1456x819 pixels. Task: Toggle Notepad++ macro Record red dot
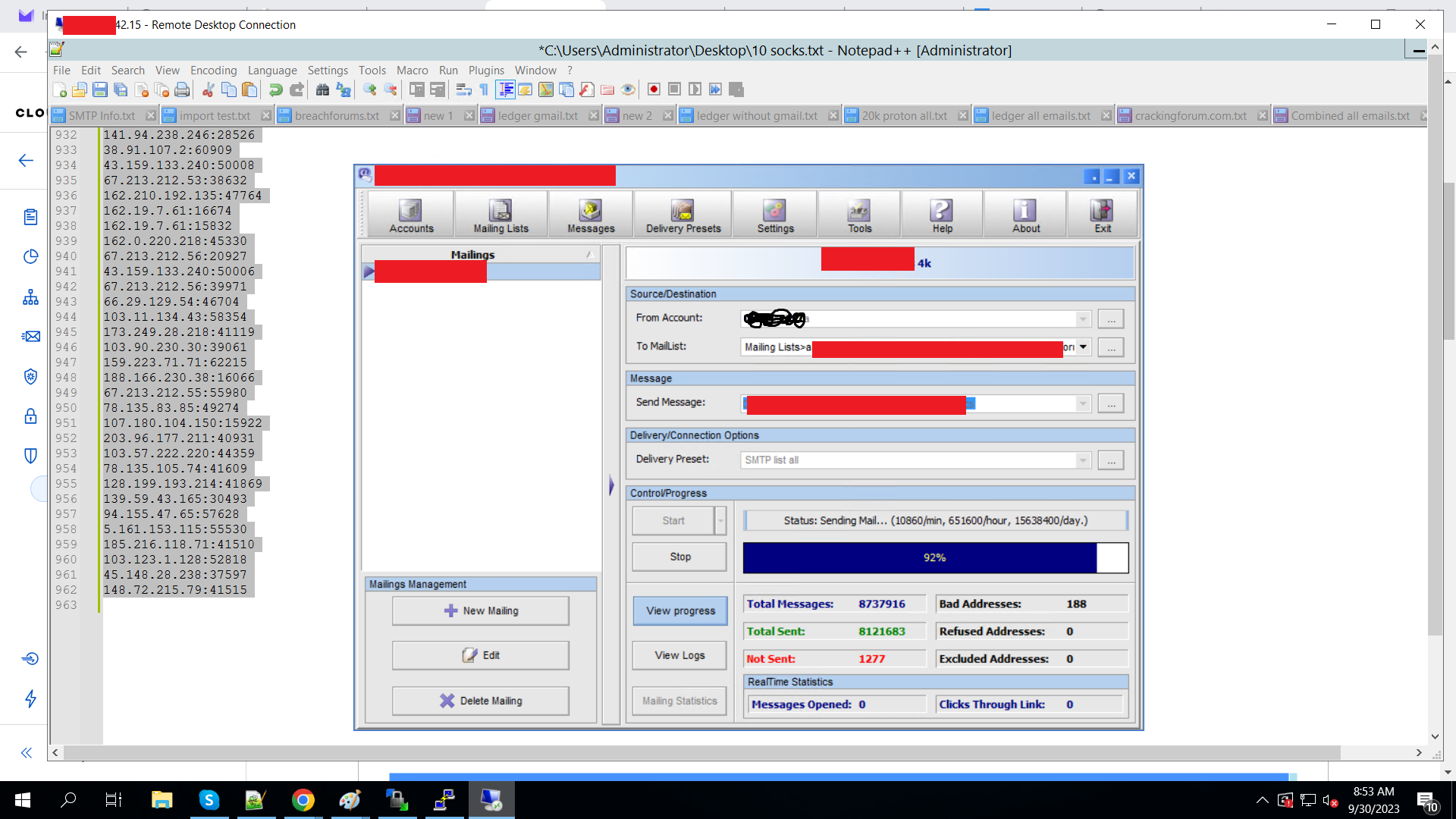coord(654,89)
